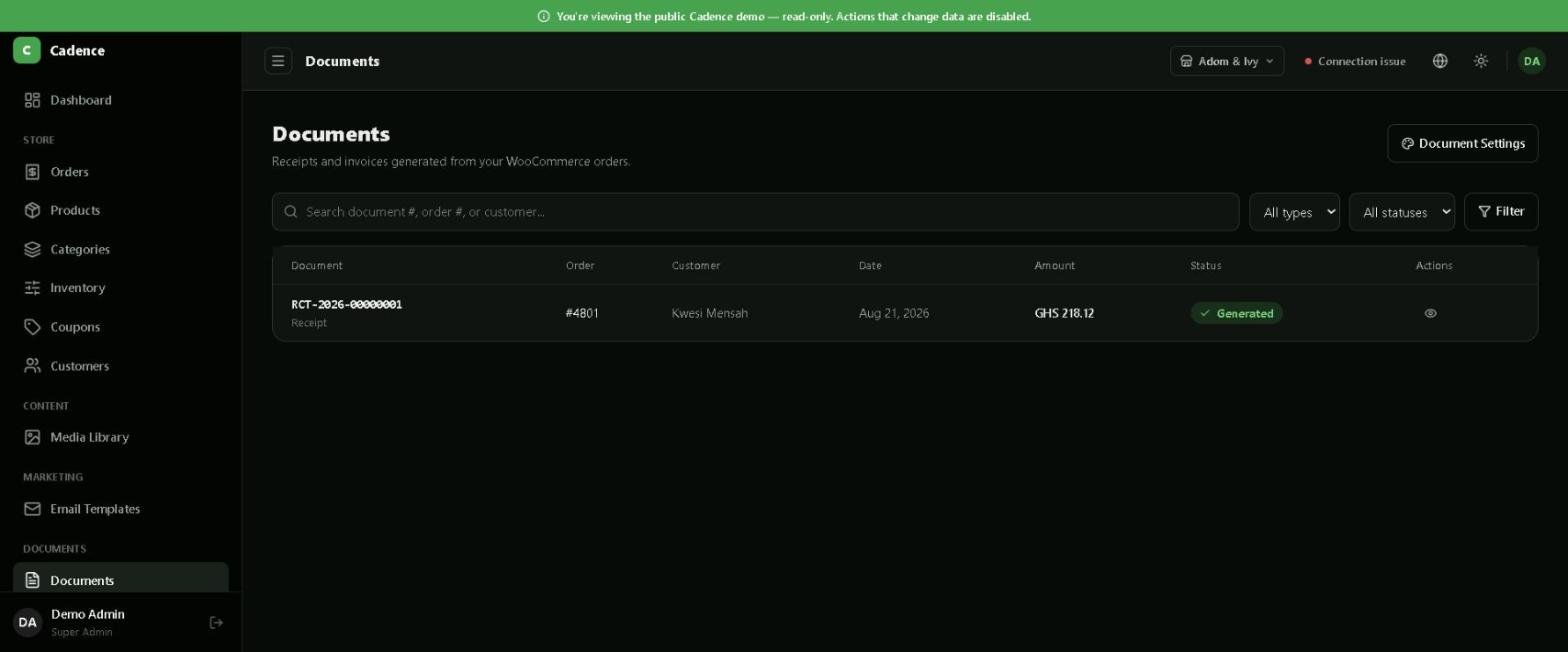The image size is (1568, 652).
Task: Toggle the sidebar with hamburger button
Action: 278,61
